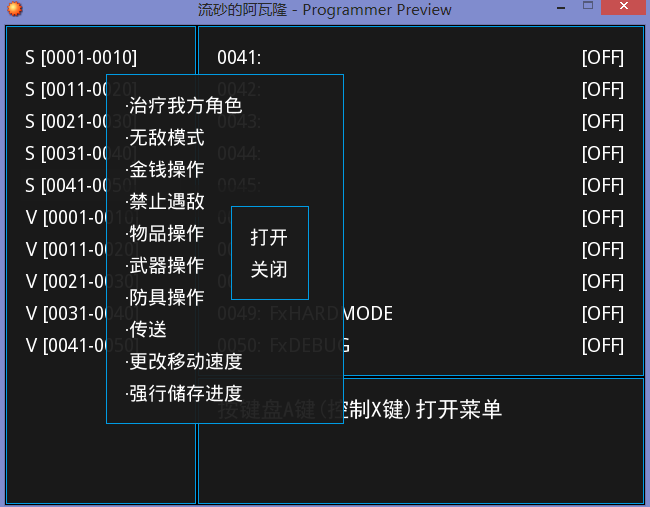650x507 pixels.
Task: Maximize the Programmer Preview window
Action: click(x=588, y=6)
